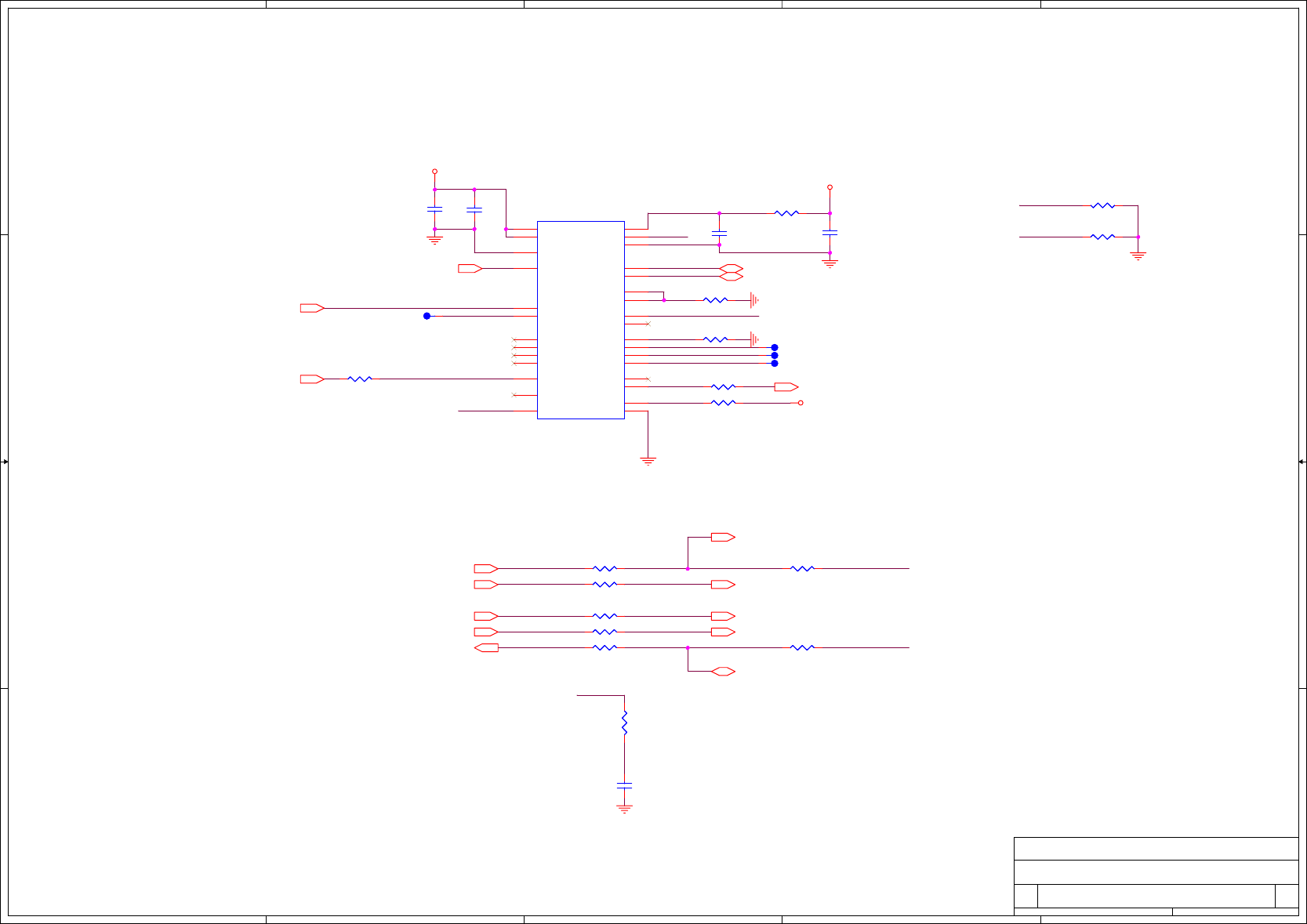Select the resistor feeding the IC's right output port

[x=723, y=387]
